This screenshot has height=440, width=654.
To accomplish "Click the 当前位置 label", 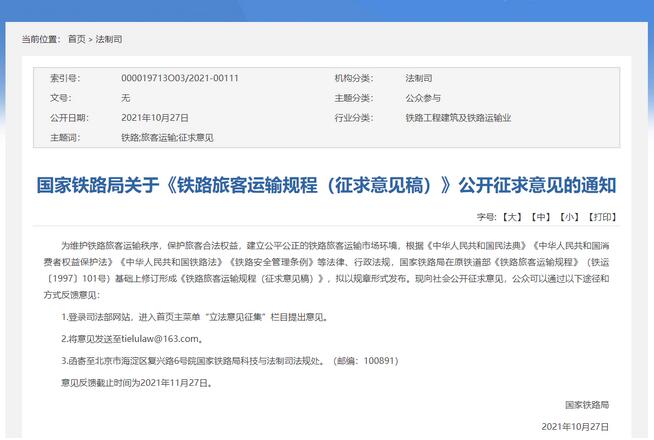I will click(x=40, y=39).
